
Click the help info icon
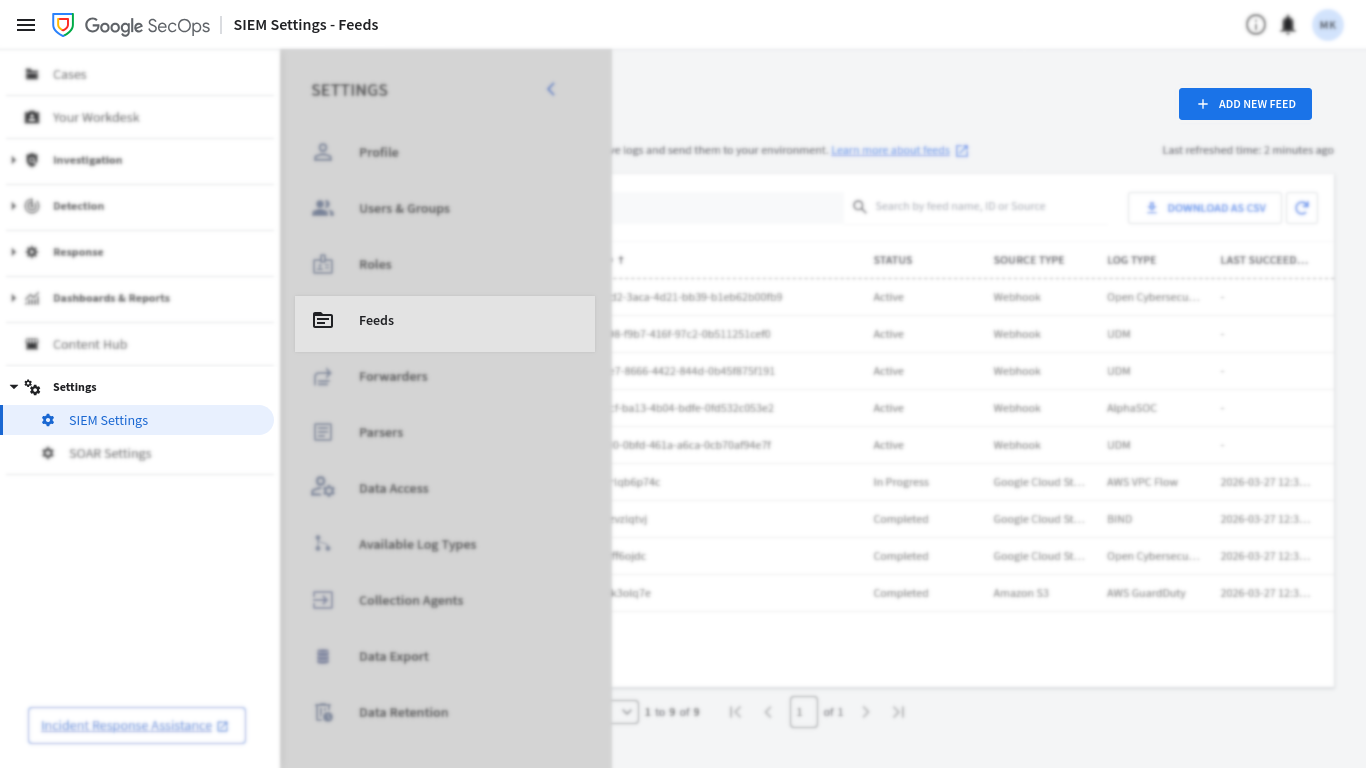[1256, 24]
